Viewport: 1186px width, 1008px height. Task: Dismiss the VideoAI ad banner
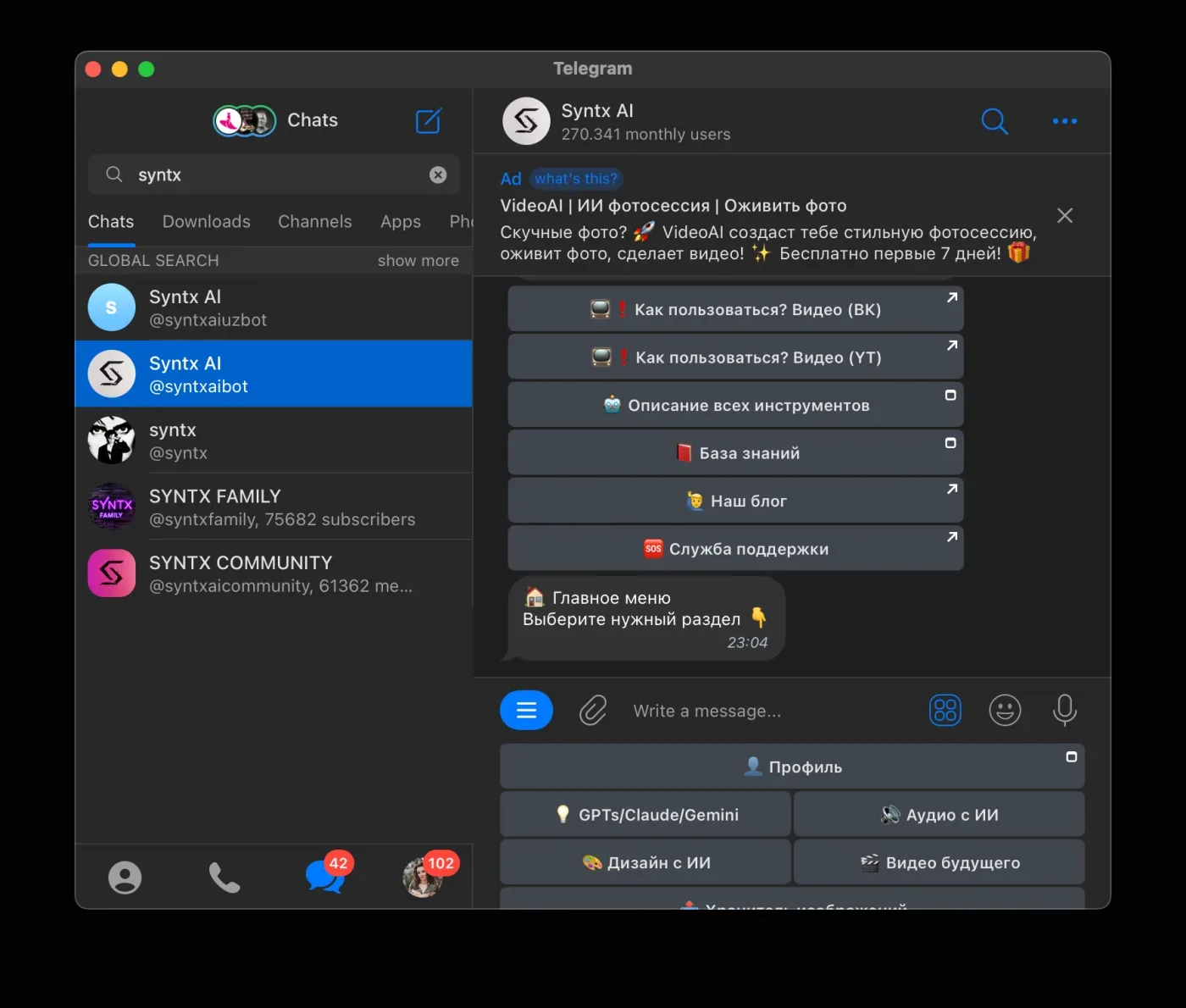click(1065, 215)
